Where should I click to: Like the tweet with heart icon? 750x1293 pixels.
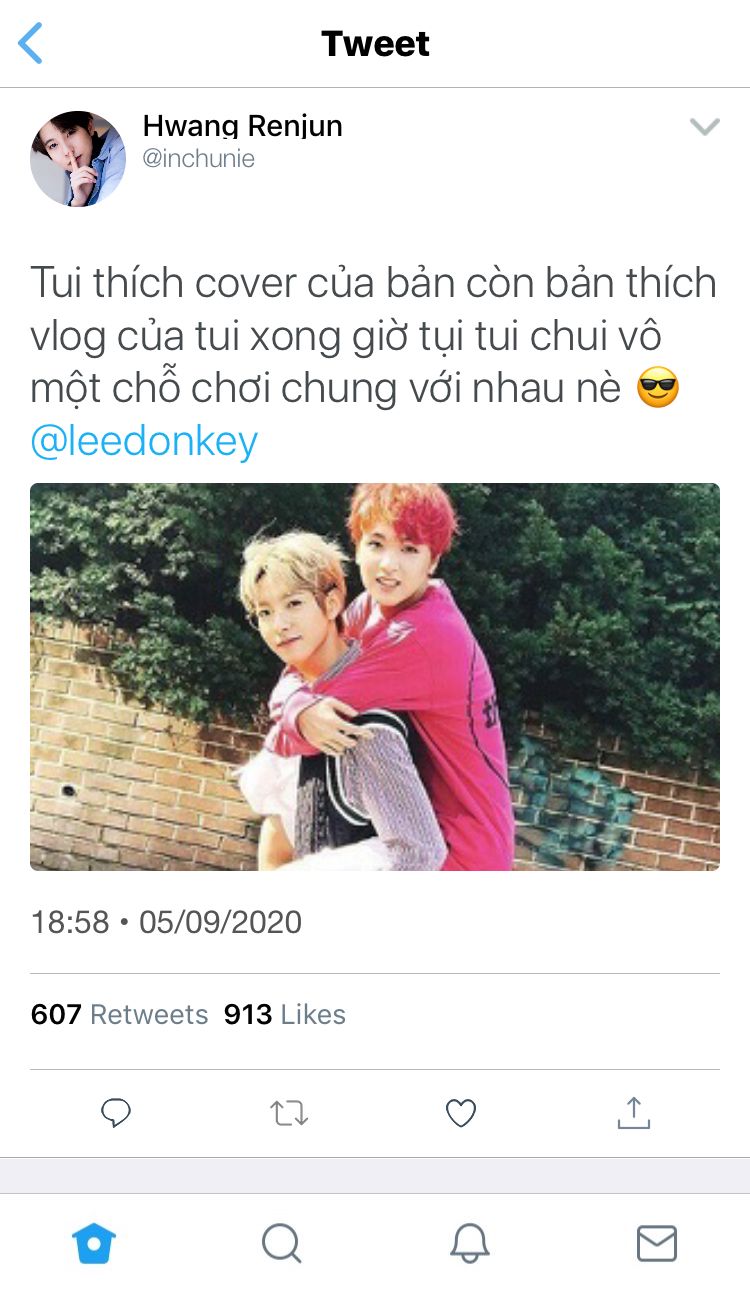(x=461, y=1113)
